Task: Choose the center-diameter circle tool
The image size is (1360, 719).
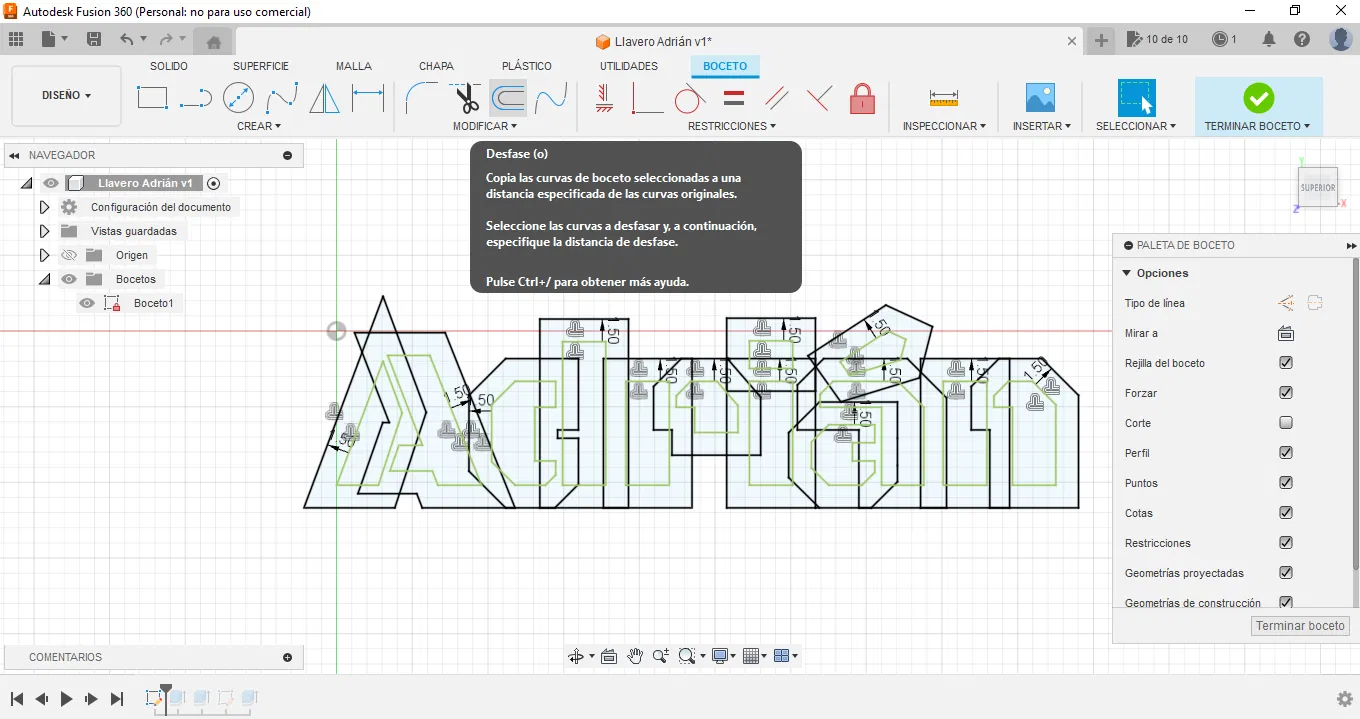Action: pyautogui.click(x=238, y=98)
